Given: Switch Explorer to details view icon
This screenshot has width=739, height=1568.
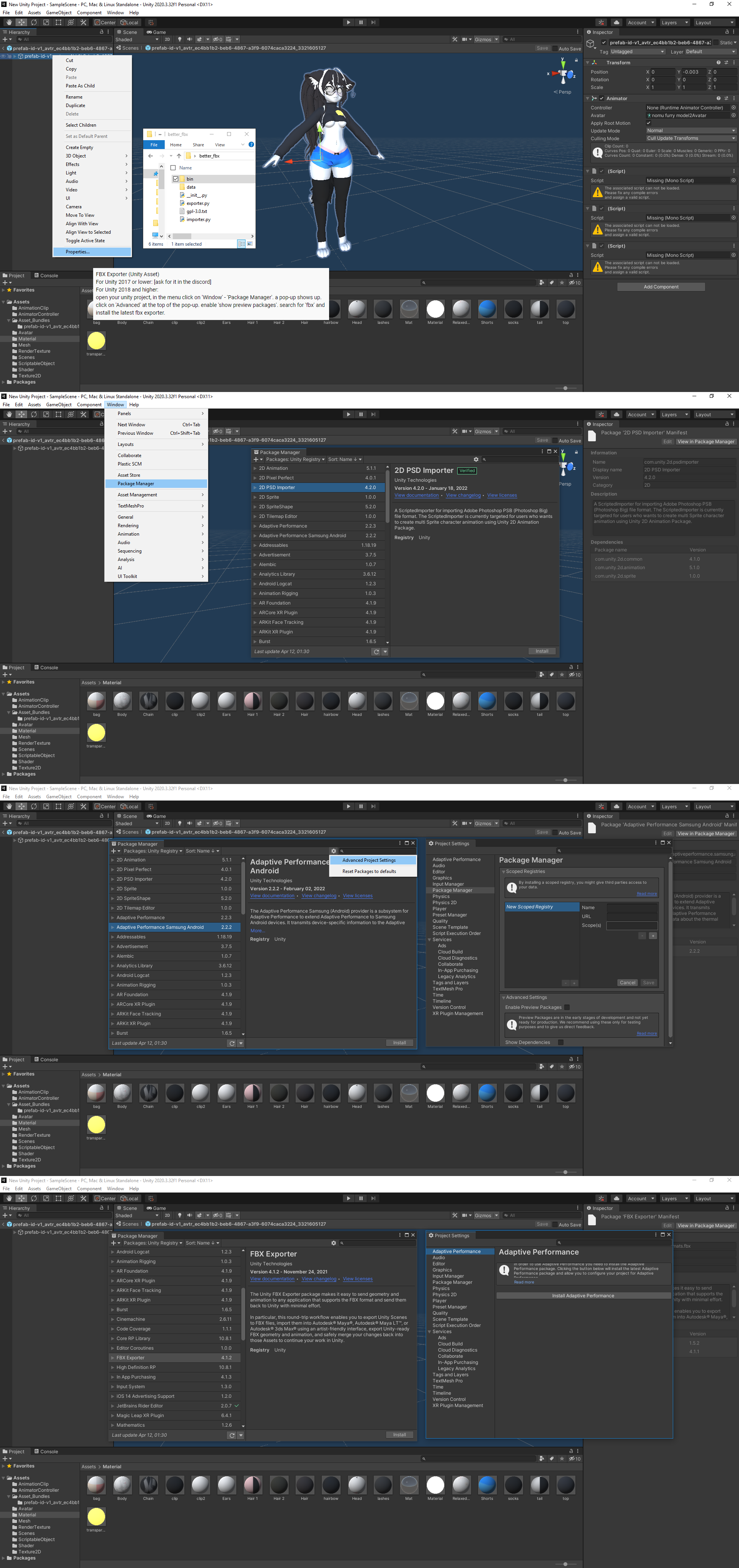Looking at the screenshot, I should point(241,244).
